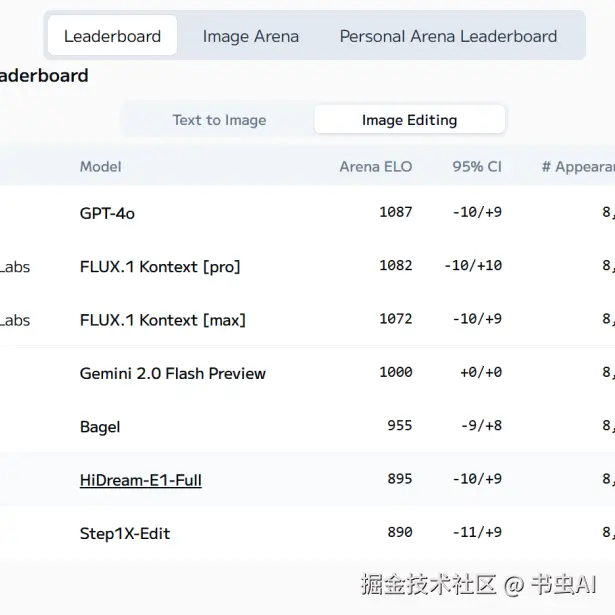The height and width of the screenshot is (615, 615).
Task: Sort by the Arena ELO column header
Action: (376, 167)
